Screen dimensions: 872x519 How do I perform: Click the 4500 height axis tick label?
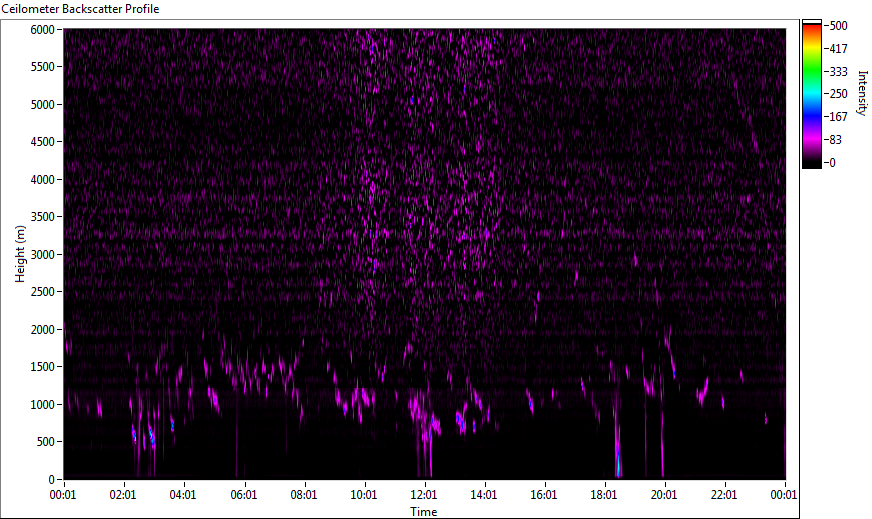pos(42,142)
